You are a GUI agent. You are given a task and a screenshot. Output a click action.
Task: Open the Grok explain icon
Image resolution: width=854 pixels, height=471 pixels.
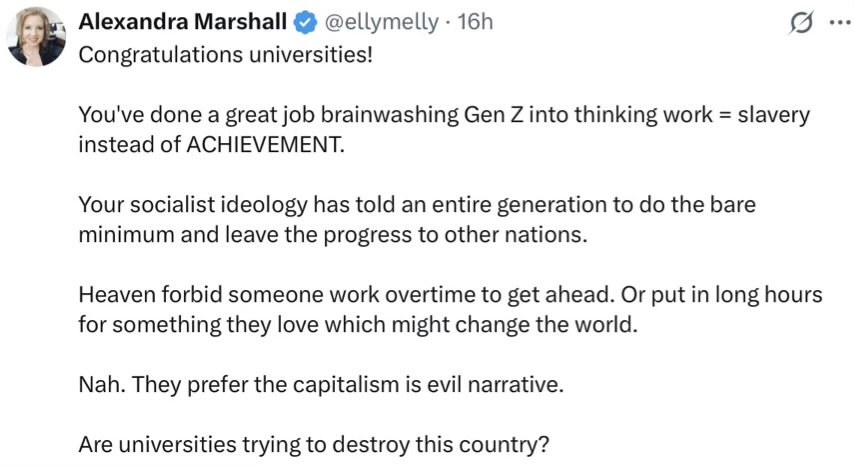(x=801, y=22)
